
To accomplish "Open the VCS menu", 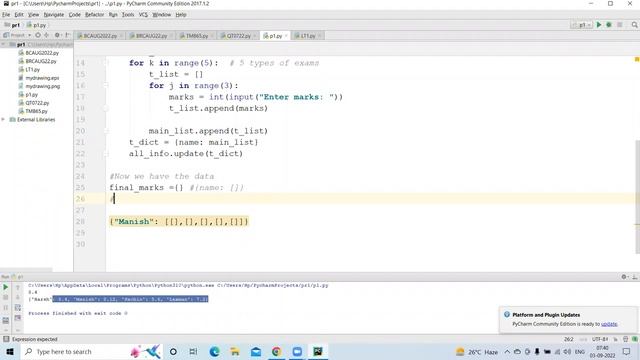I will [143, 15].
